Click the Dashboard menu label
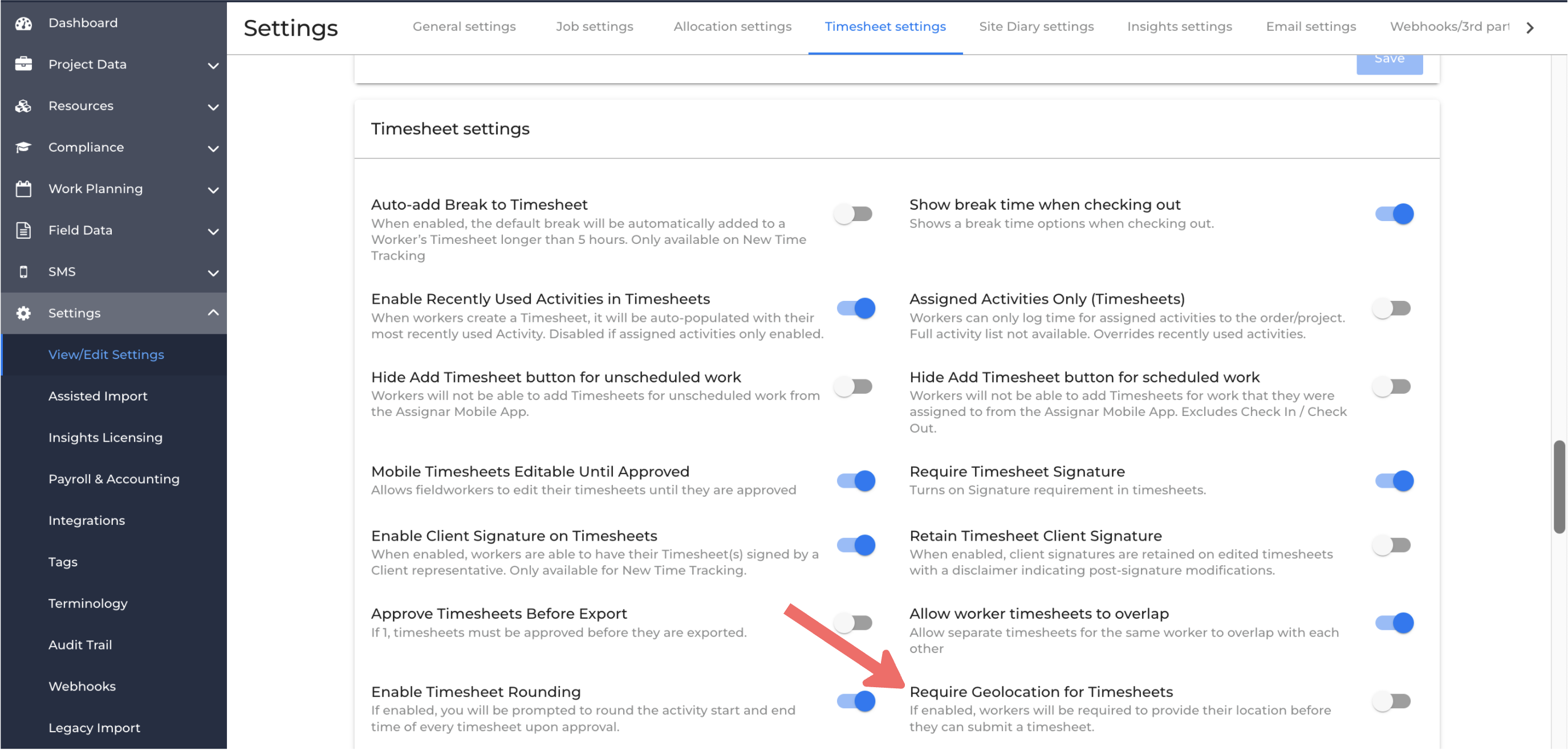The image size is (1568, 751). pyautogui.click(x=83, y=23)
